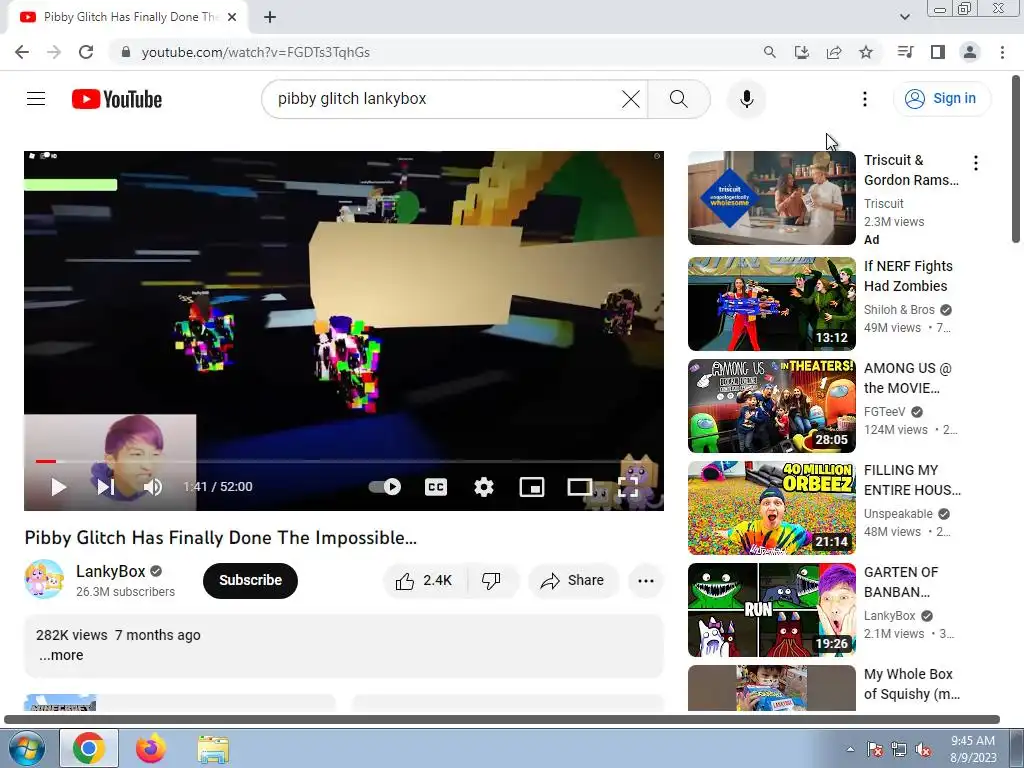
Task: Toggle the Chrome side panel
Action: pos(938,52)
